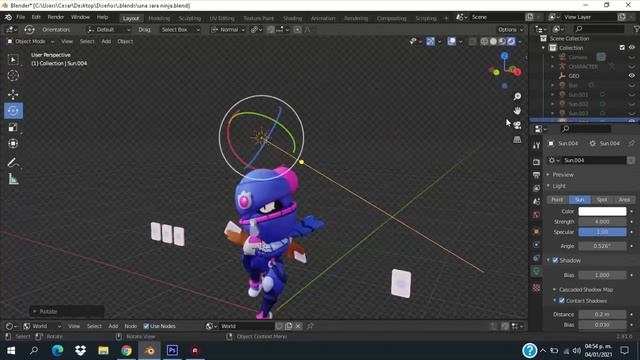Switch to the Modeling workspace tab
640x360 pixels.
pos(159,18)
